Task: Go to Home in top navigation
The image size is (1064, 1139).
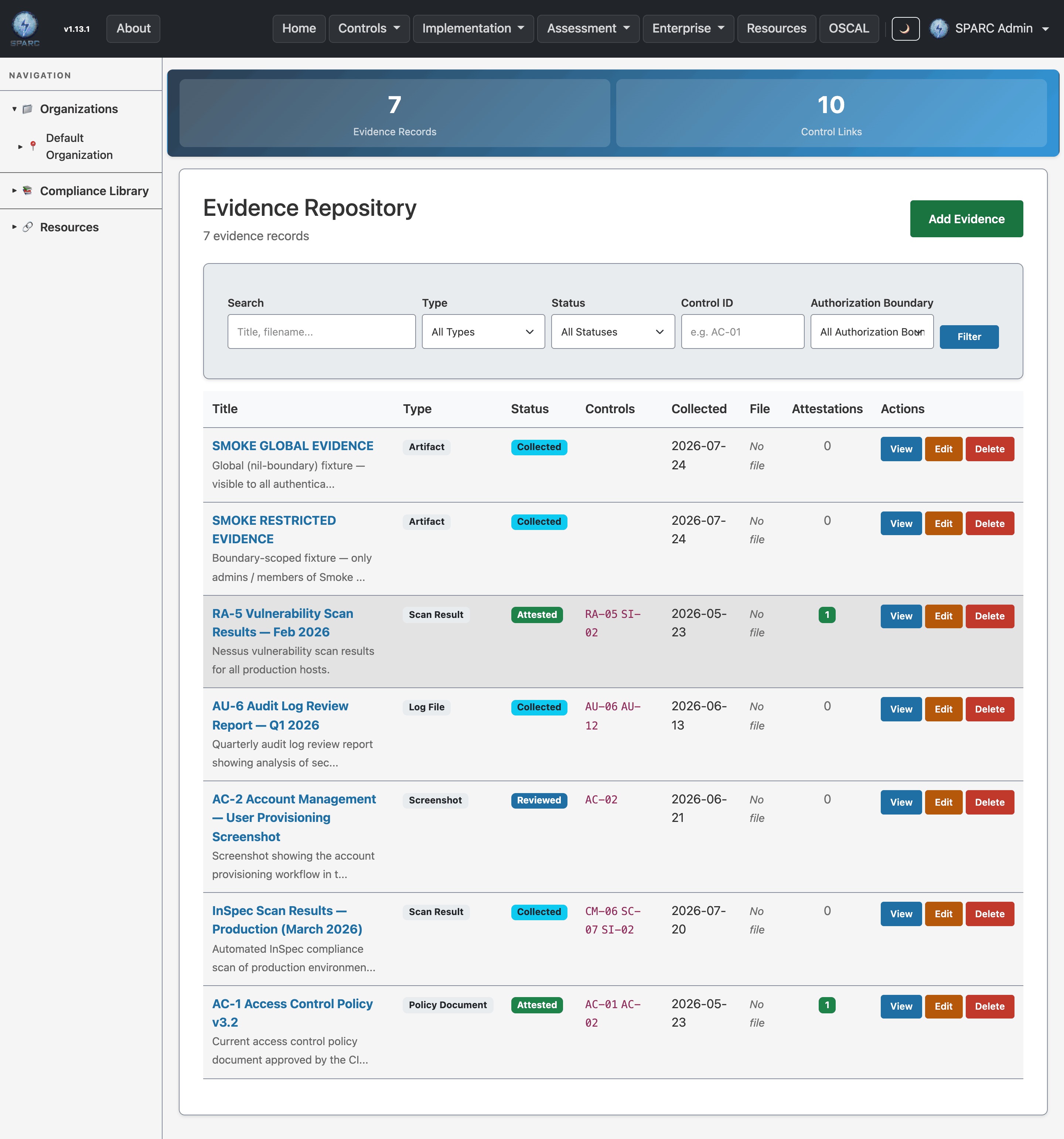Action: (299, 28)
